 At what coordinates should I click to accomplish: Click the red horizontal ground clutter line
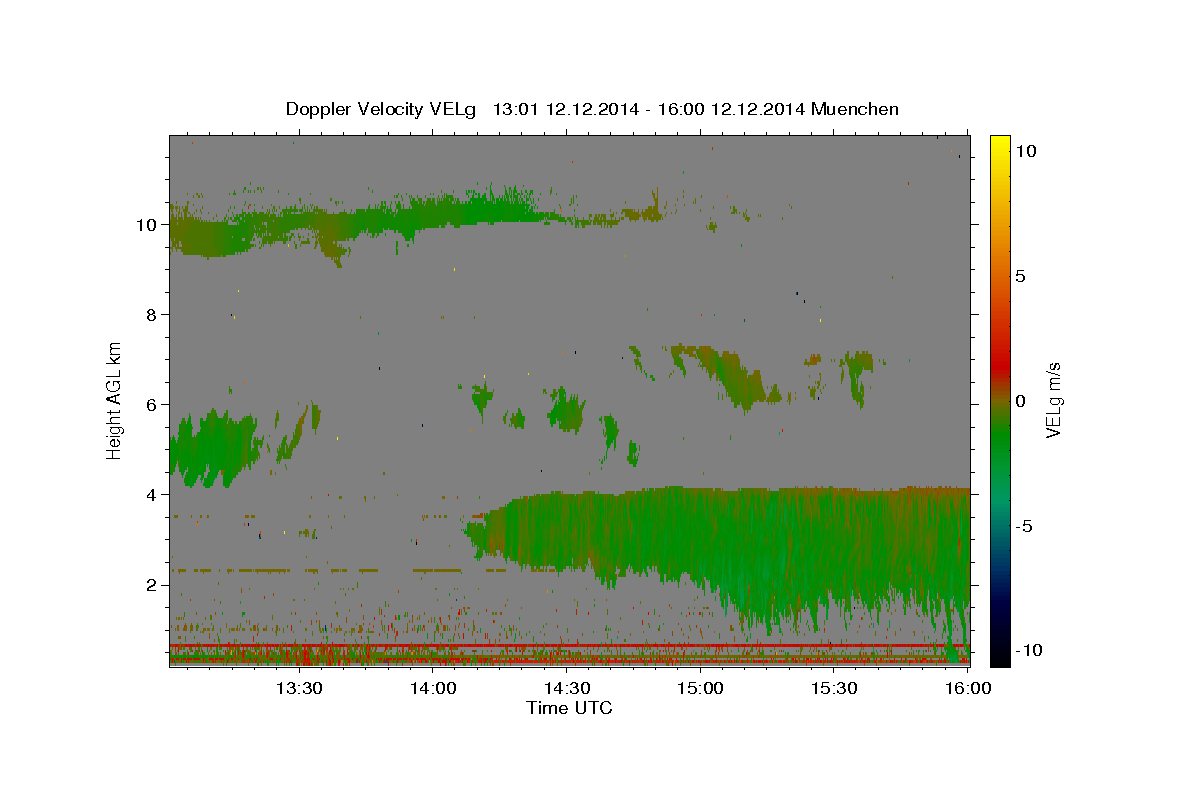568,646
